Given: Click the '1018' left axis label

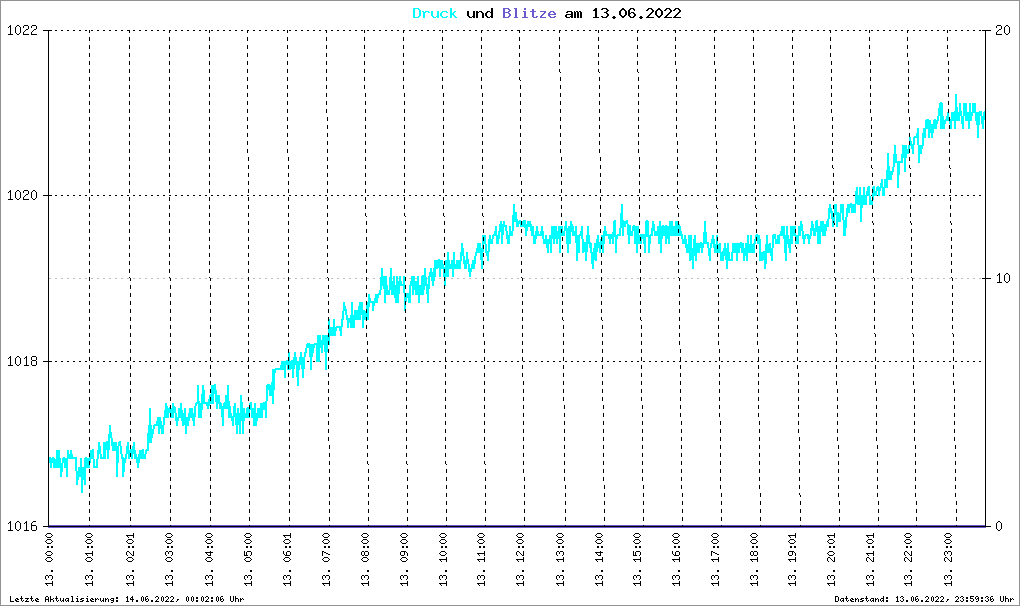Looking at the screenshot, I should 22,362.
